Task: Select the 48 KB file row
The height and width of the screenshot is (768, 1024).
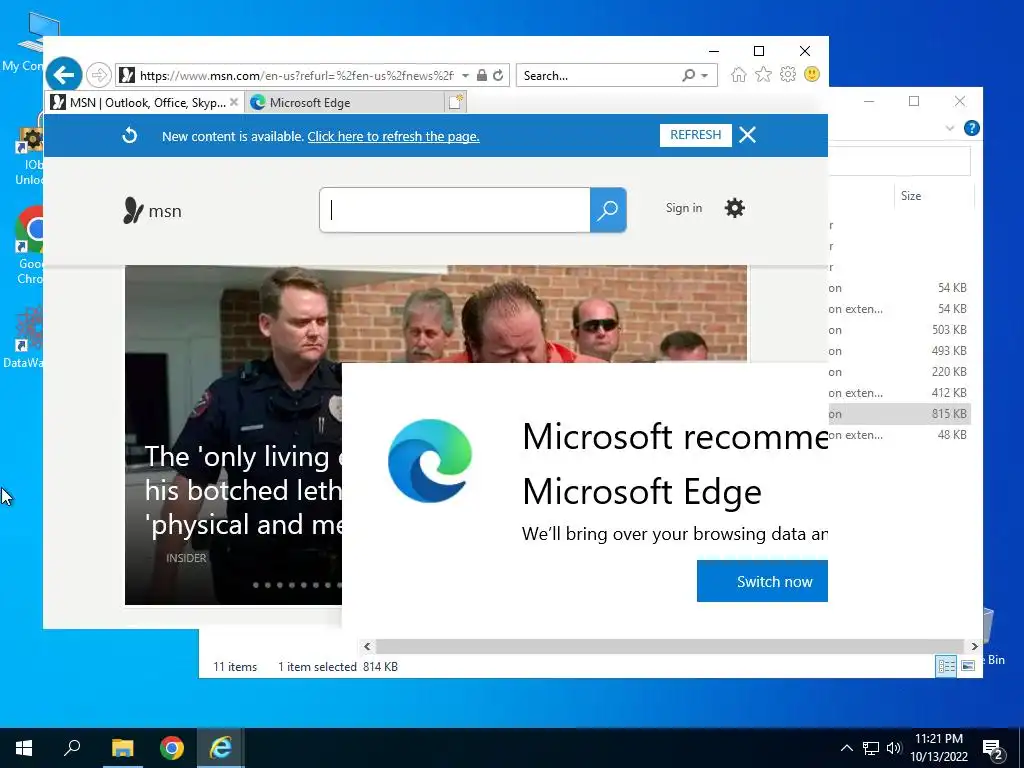Action: pyautogui.click(x=899, y=435)
